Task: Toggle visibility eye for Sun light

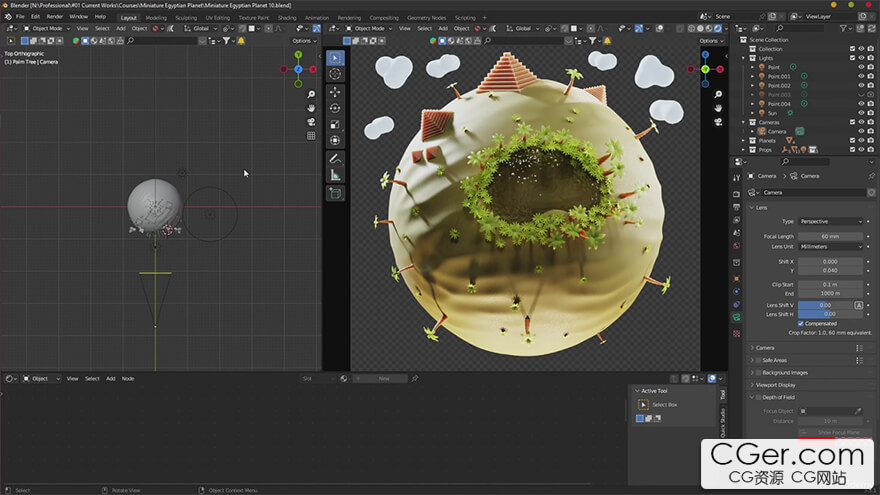Action: click(x=861, y=113)
